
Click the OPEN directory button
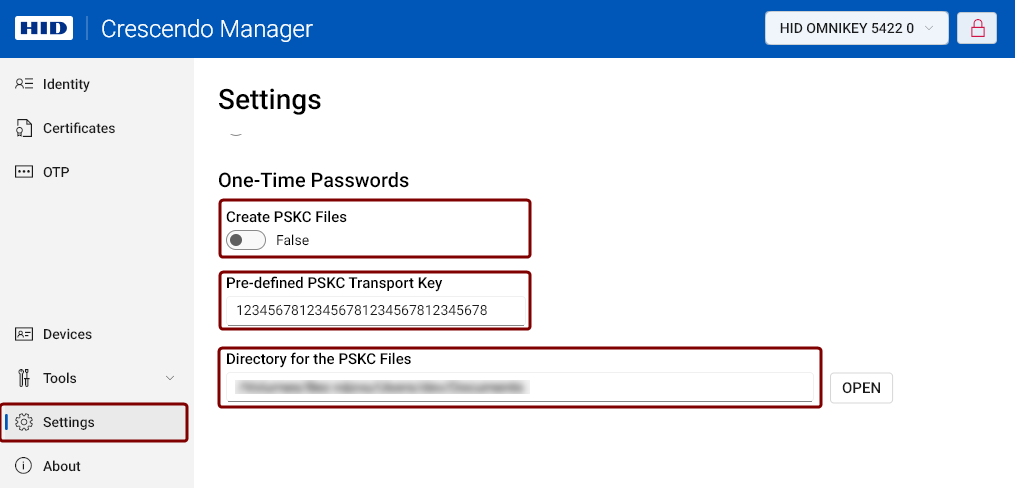(x=861, y=388)
